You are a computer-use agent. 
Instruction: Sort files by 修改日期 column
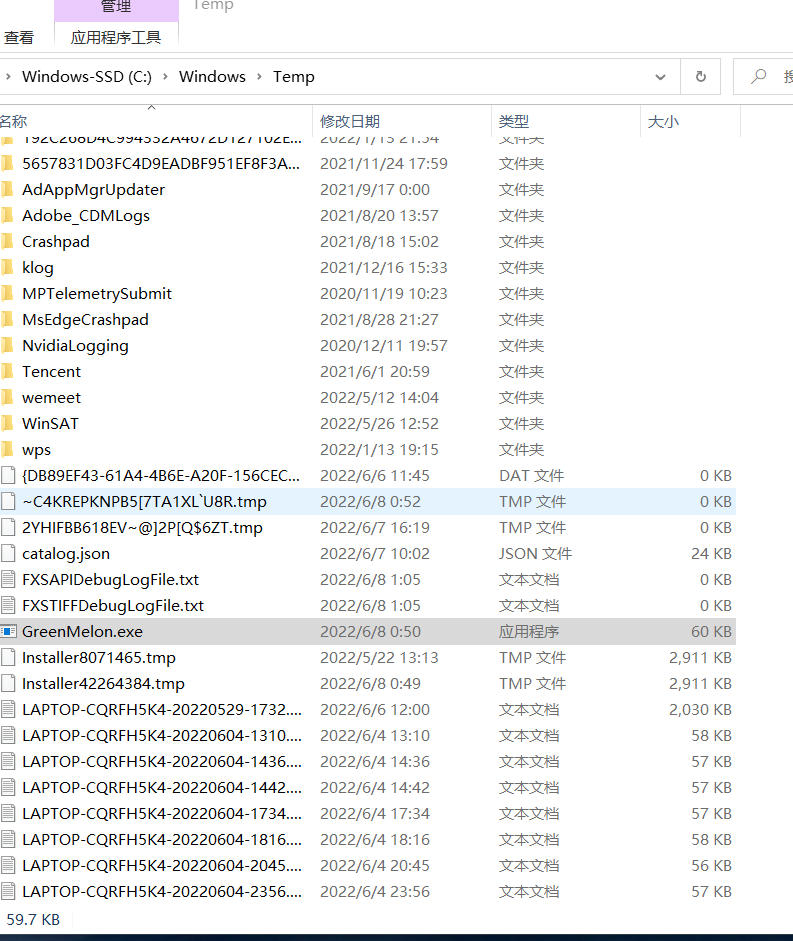(x=350, y=121)
